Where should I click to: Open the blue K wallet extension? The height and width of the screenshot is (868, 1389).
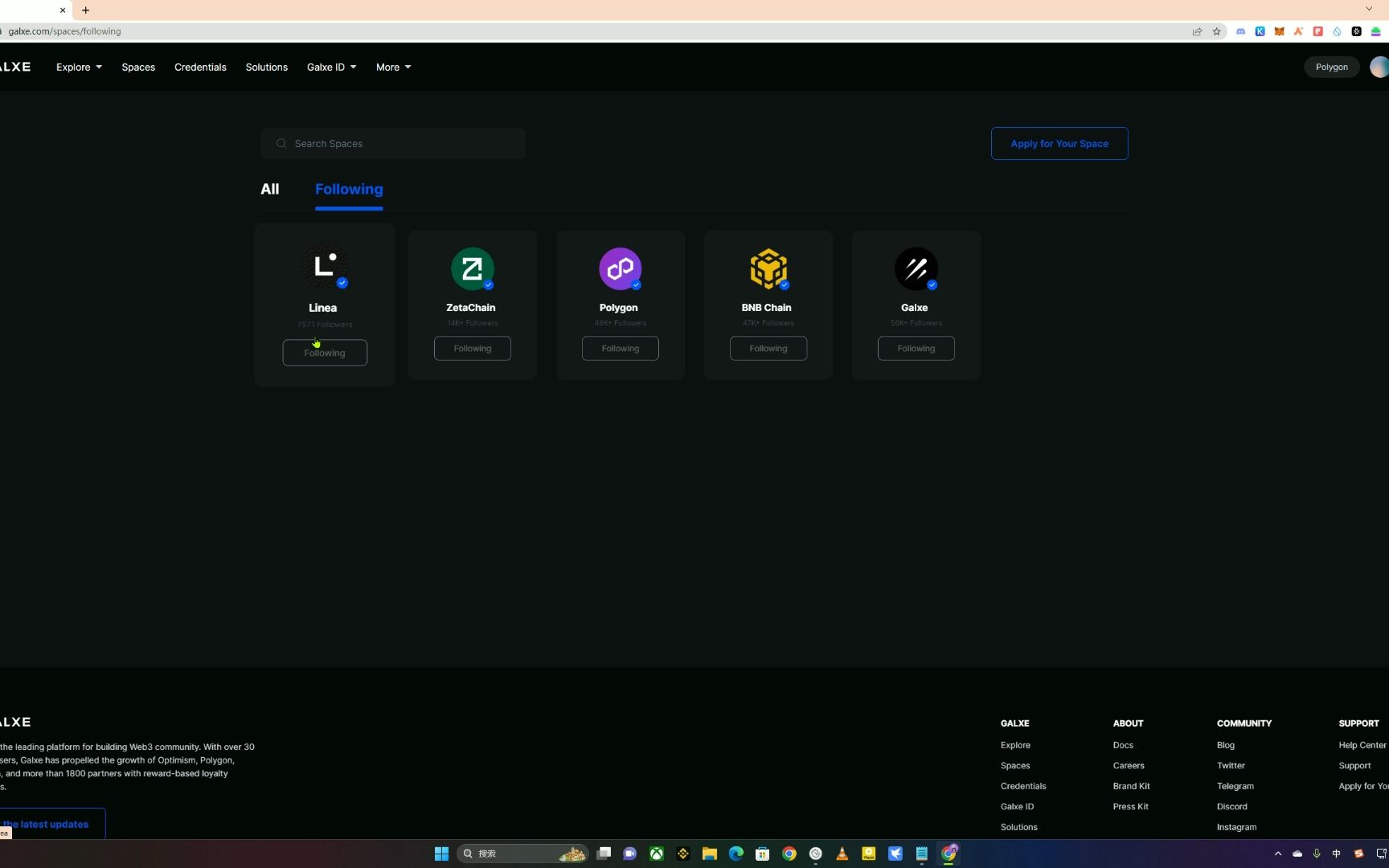1260,31
